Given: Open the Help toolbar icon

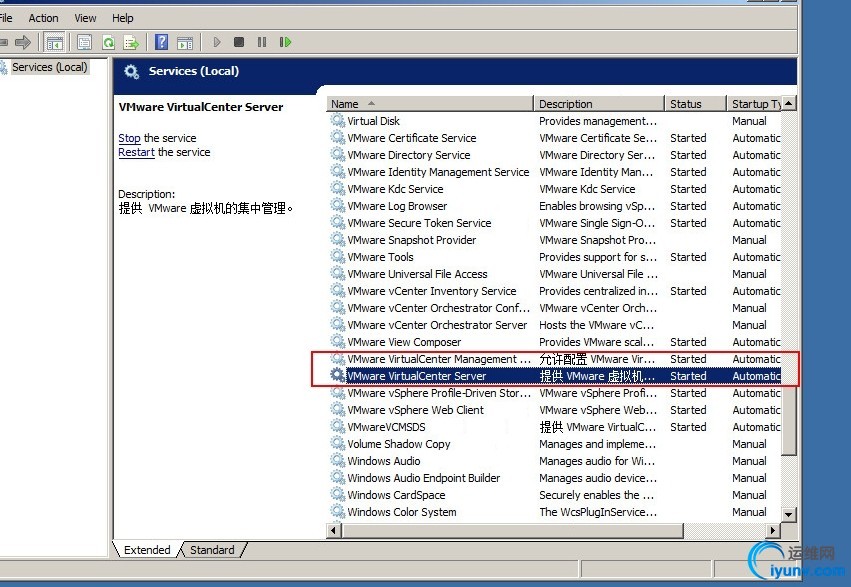Looking at the screenshot, I should (161, 42).
